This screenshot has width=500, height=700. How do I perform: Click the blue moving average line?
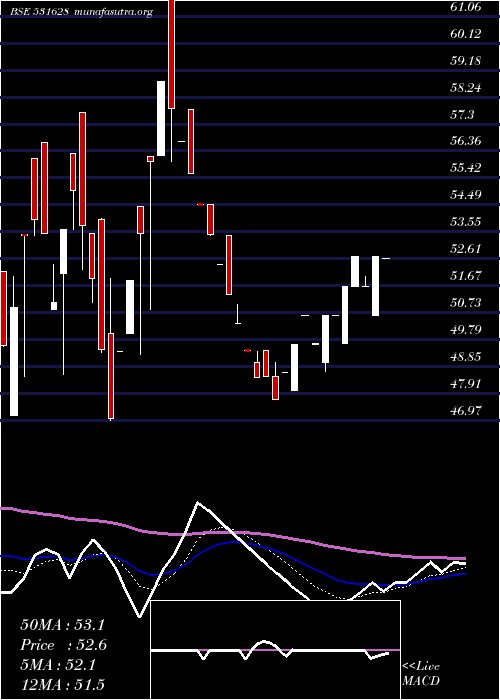(232, 542)
